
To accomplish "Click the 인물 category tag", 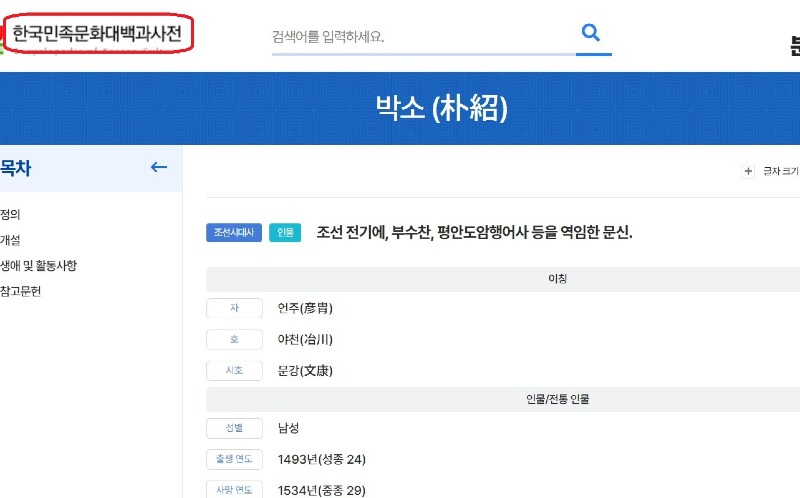I will click(x=285, y=233).
